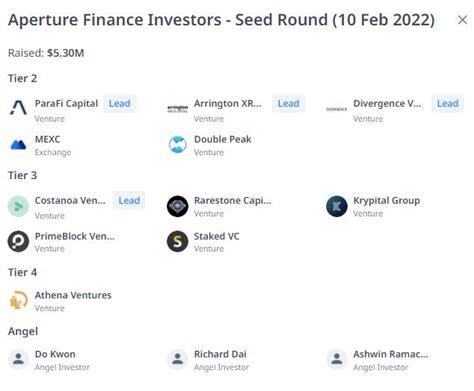Screen dimensions: 474x391
Task: Click the Lead badge beside ParaFi Capital
Action: (x=119, y=103)
